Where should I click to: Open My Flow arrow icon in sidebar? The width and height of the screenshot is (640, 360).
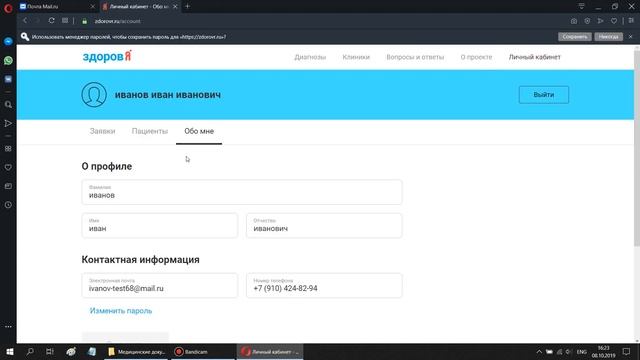point(8,123)
